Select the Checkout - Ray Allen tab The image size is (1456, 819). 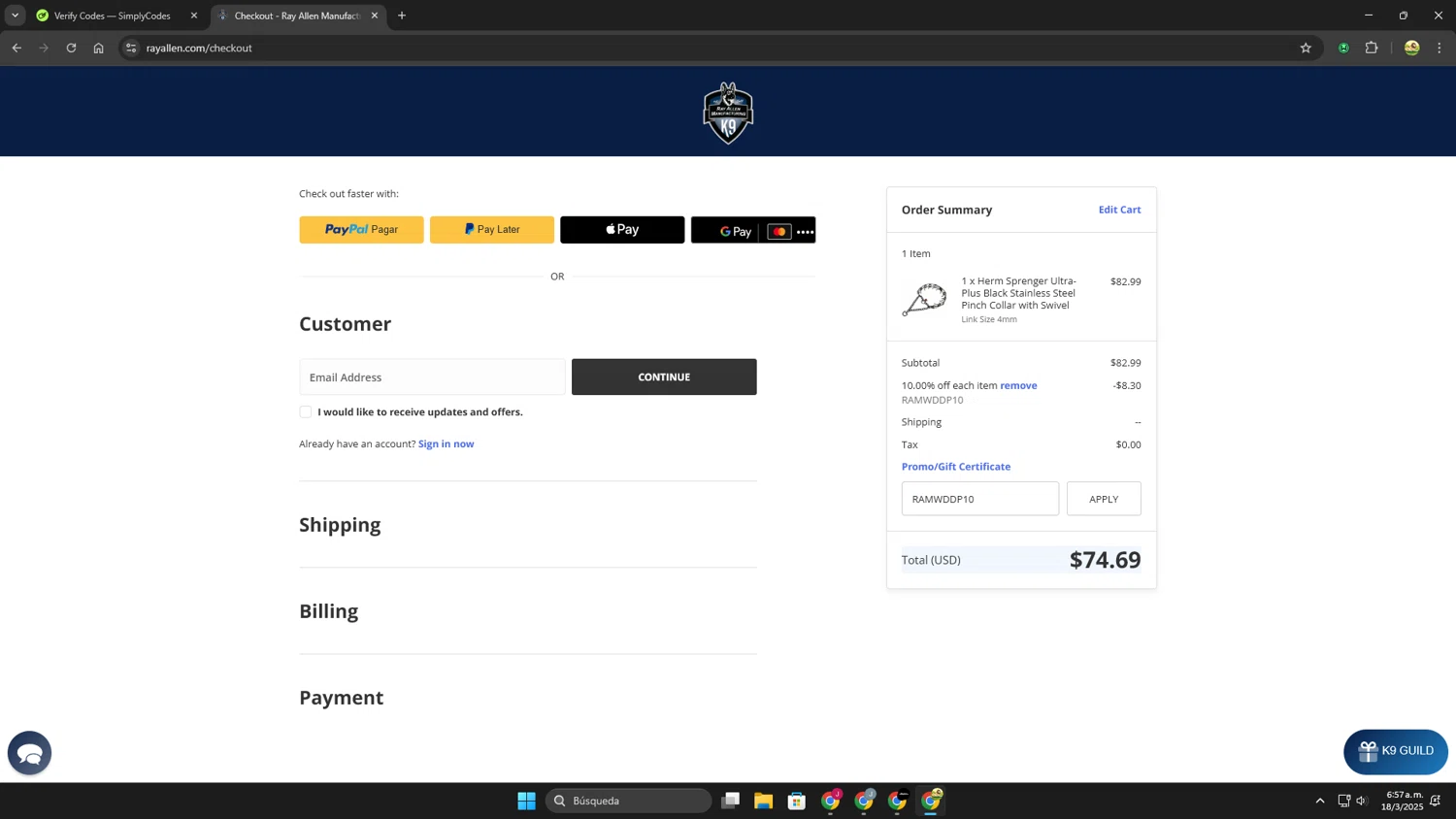[x=298, y=16]
